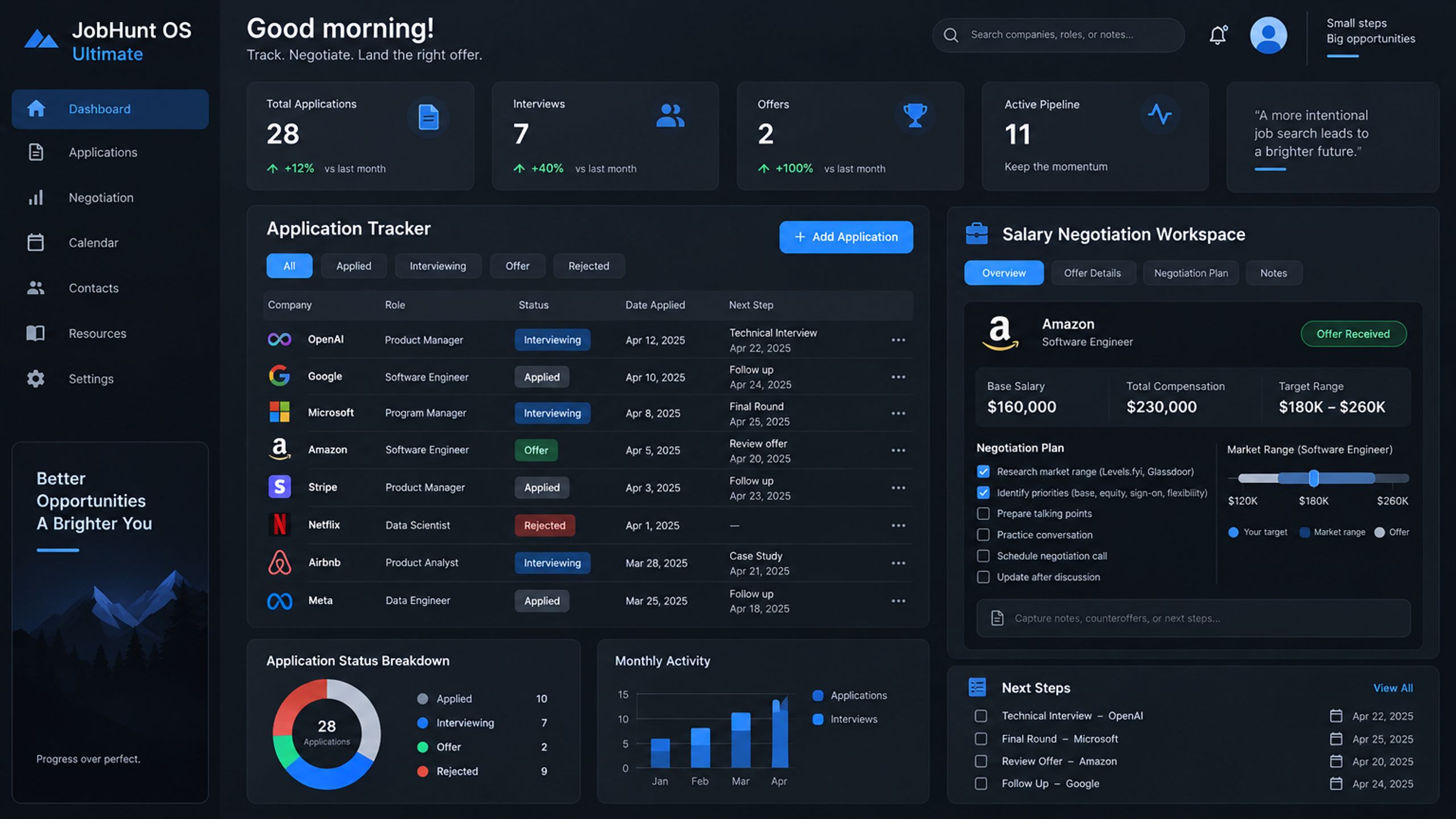The width and height of the screenshot is (1456, 819).
Task: Click the Interviews people icon
Action: (x=670, y=115)
